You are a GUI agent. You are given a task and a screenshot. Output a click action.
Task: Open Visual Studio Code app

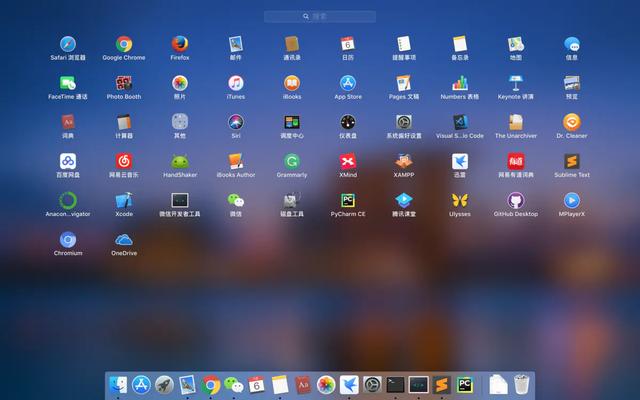click(x=460, y=123)
